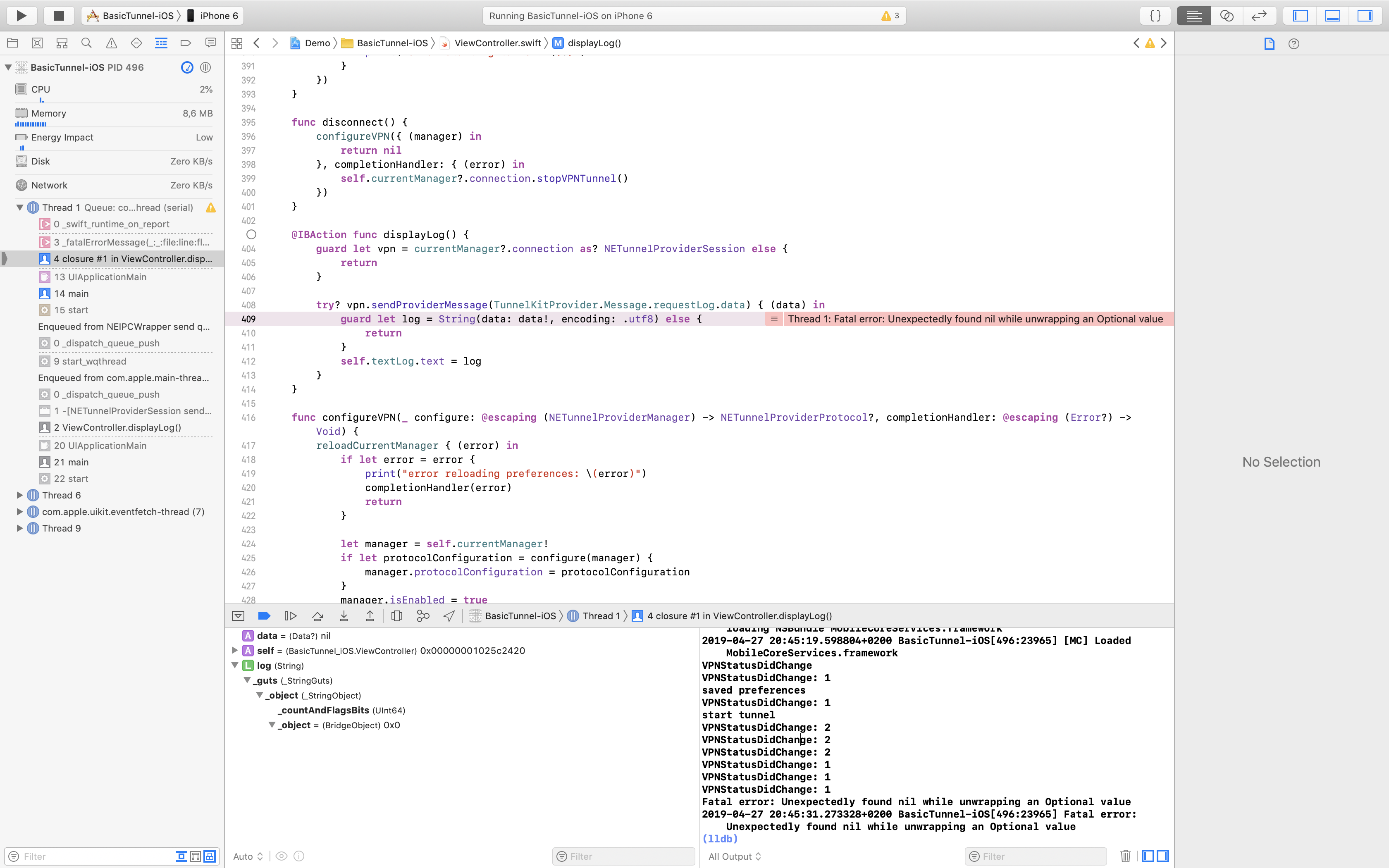Open the Debug Memory Graph tool
The height and width of the screenshot is (868, 1389).
(423, 616)
